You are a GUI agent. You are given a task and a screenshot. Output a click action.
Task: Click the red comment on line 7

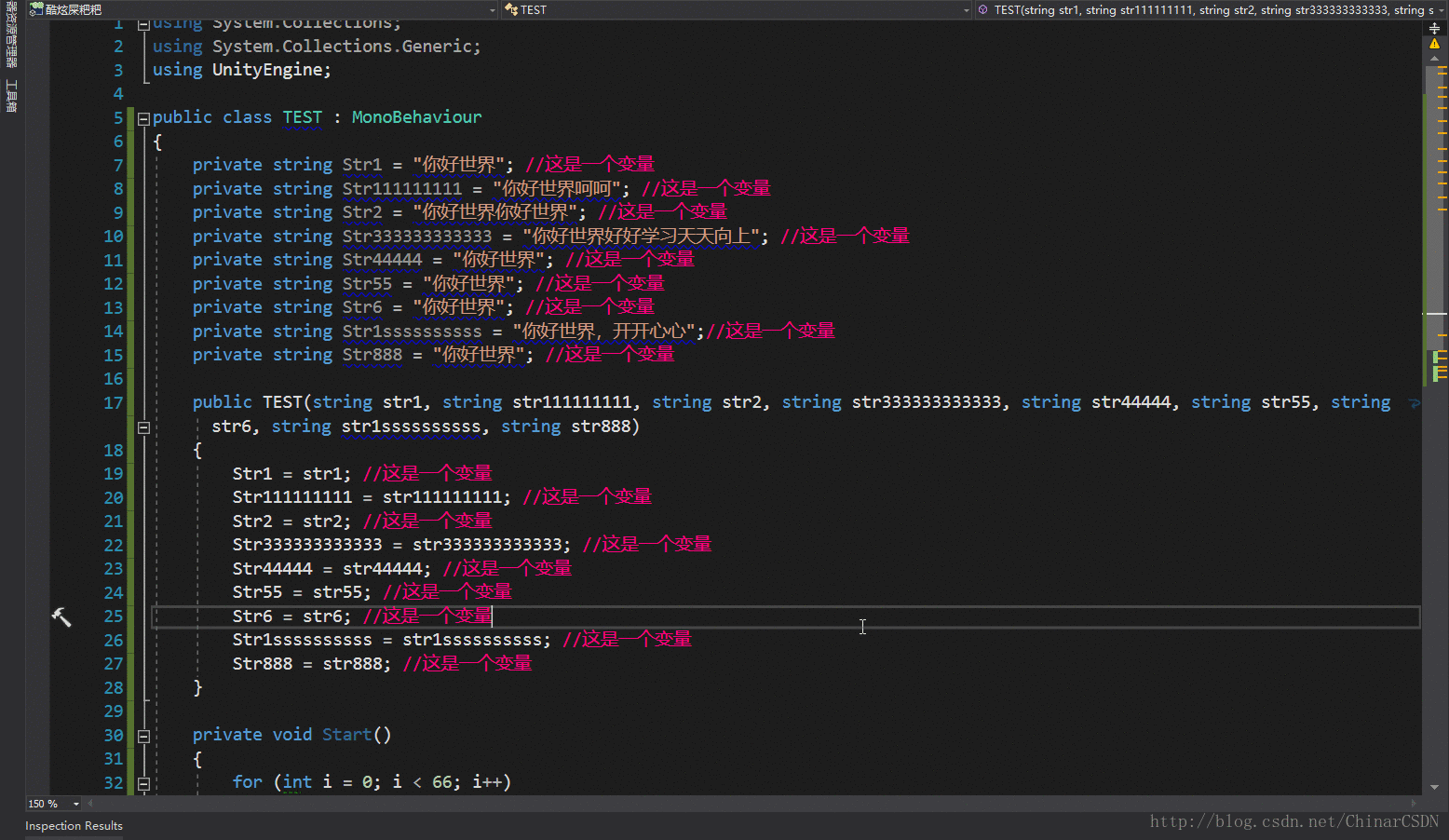pyautogui.click(x=590, y=165)
